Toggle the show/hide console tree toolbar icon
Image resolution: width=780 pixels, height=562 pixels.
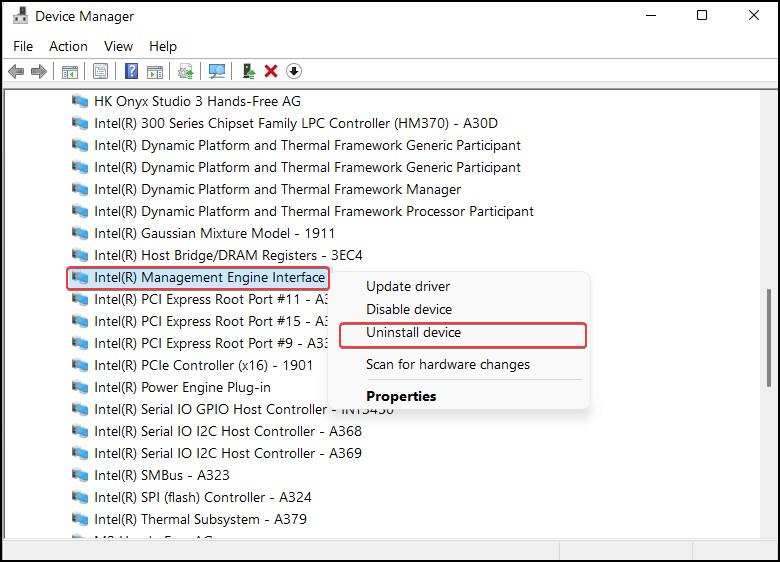pos(70,72)
